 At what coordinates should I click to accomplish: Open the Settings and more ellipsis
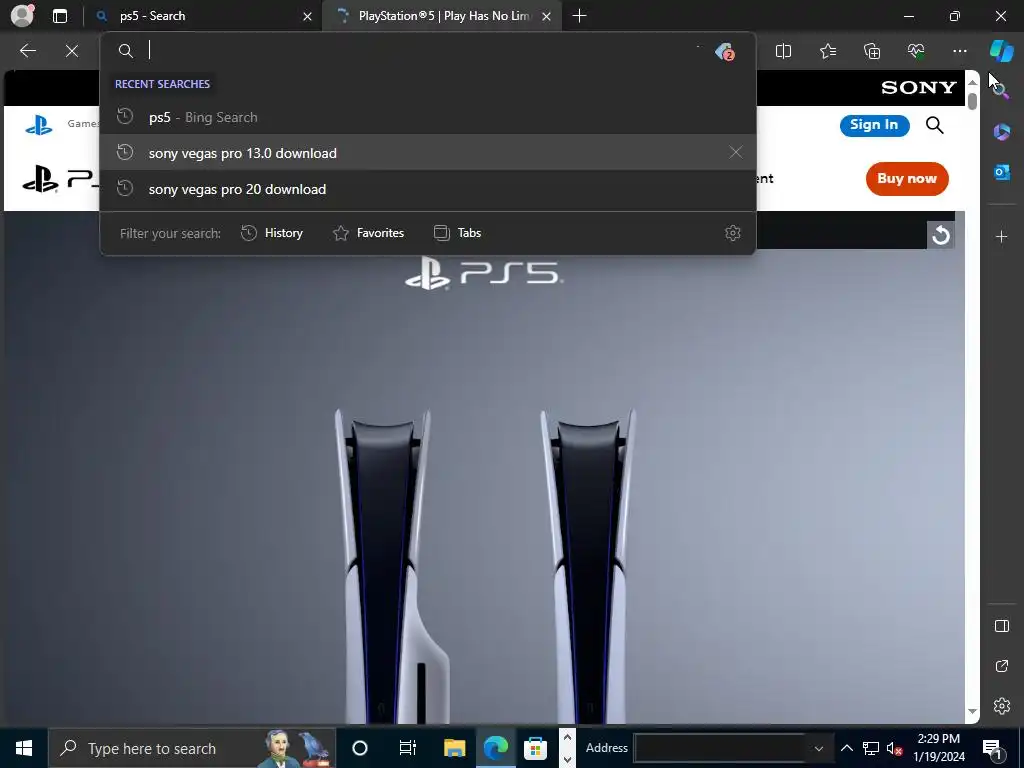pos(959,51)
